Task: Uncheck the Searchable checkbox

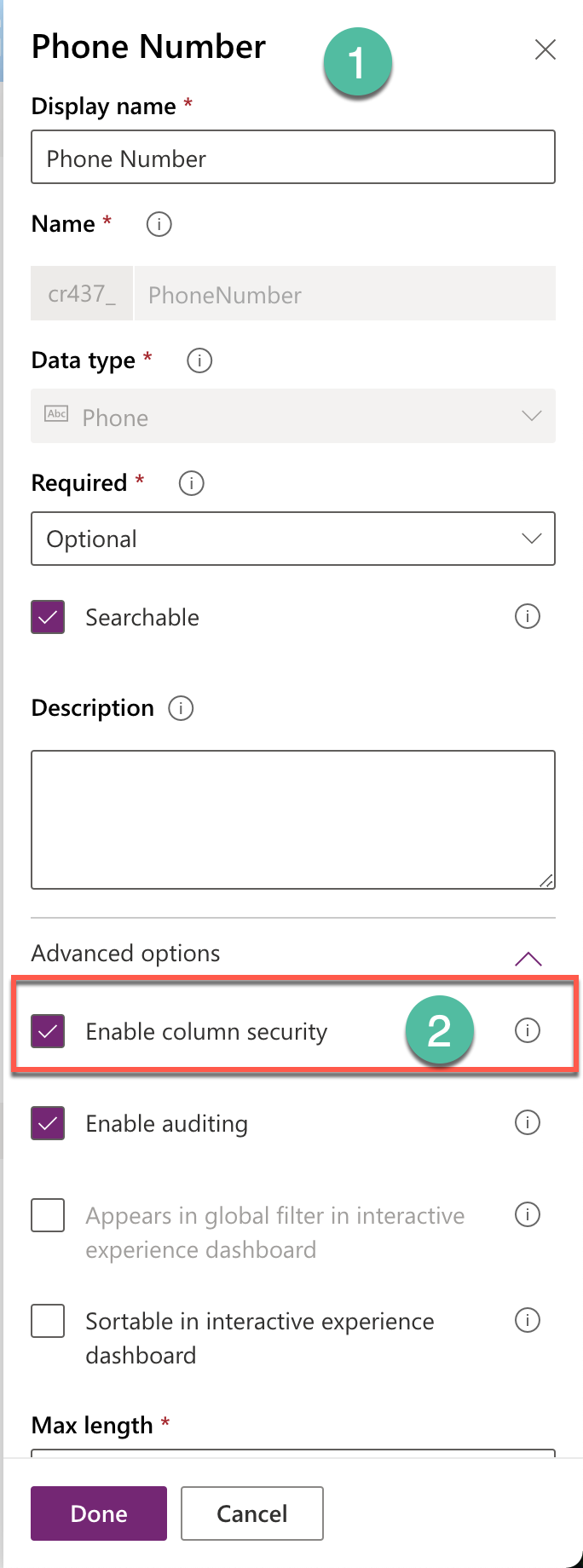Action: (48, 617)
